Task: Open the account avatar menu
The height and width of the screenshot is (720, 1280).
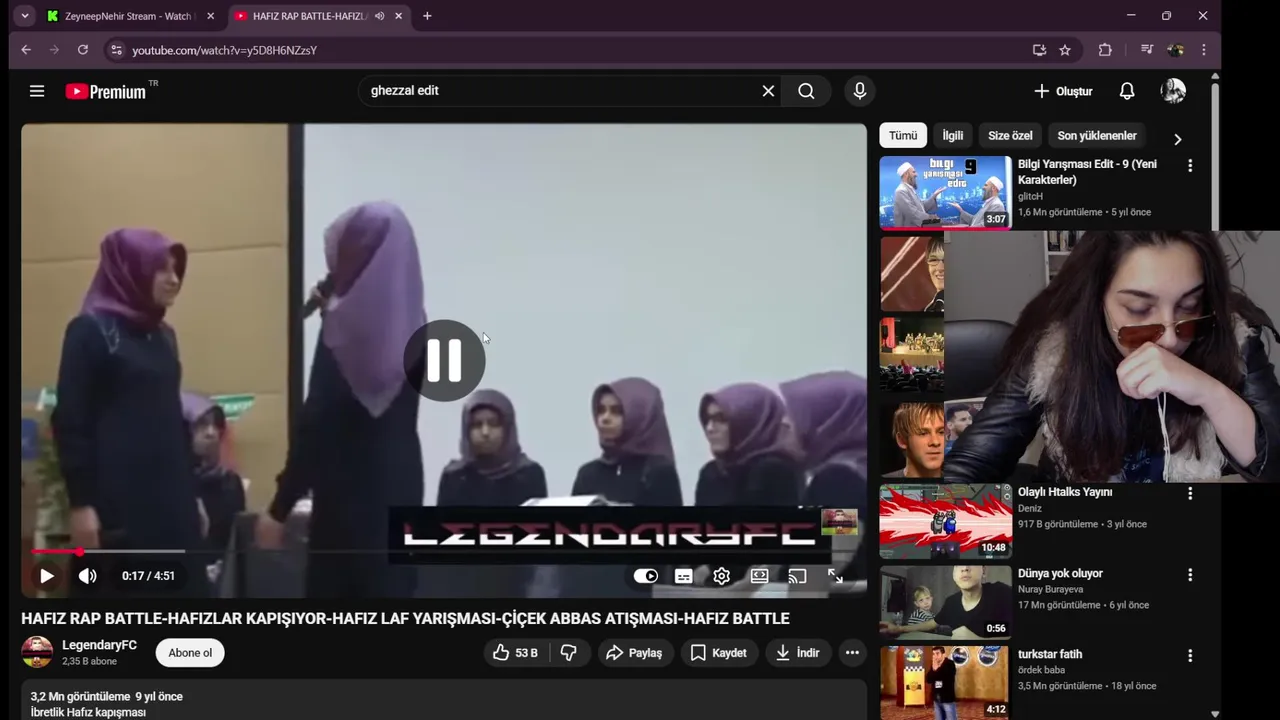Action: (1173, 91)
